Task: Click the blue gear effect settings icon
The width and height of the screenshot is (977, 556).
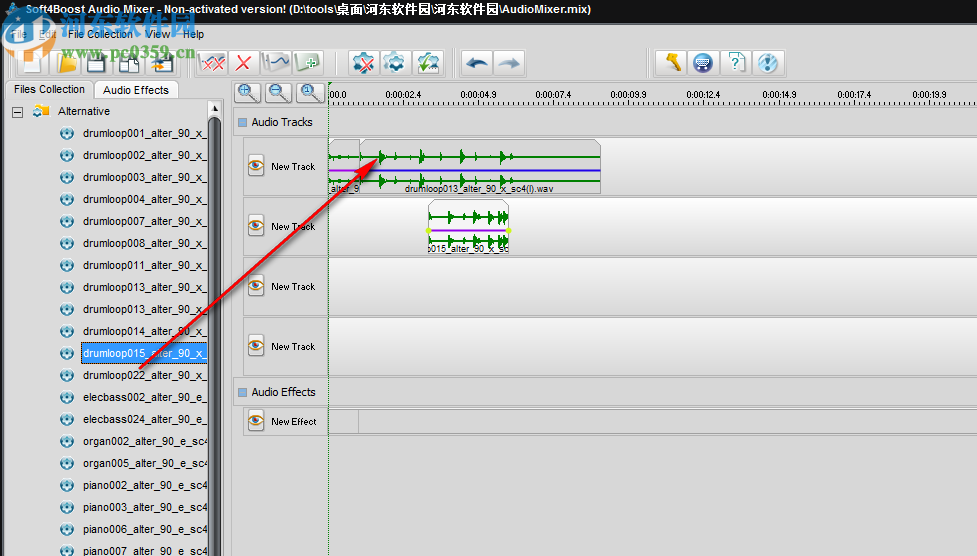Action: (x=395, y=63)
